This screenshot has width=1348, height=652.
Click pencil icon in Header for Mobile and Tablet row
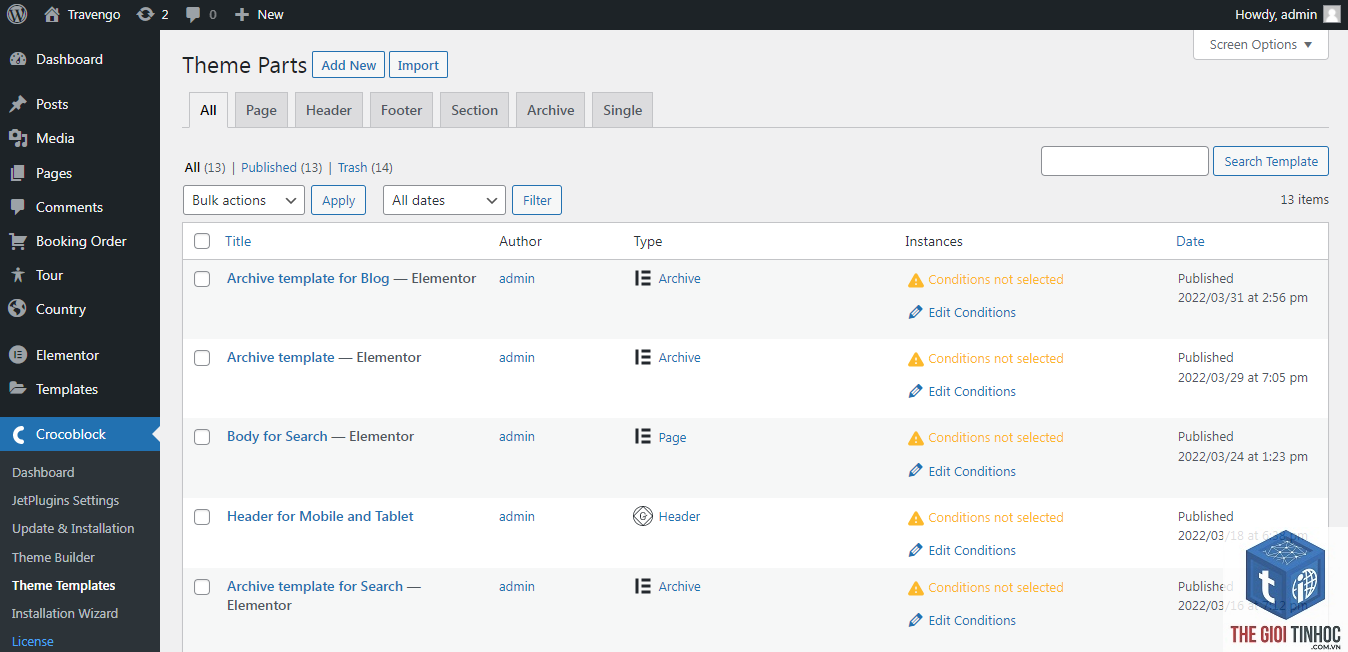point(915,550)
